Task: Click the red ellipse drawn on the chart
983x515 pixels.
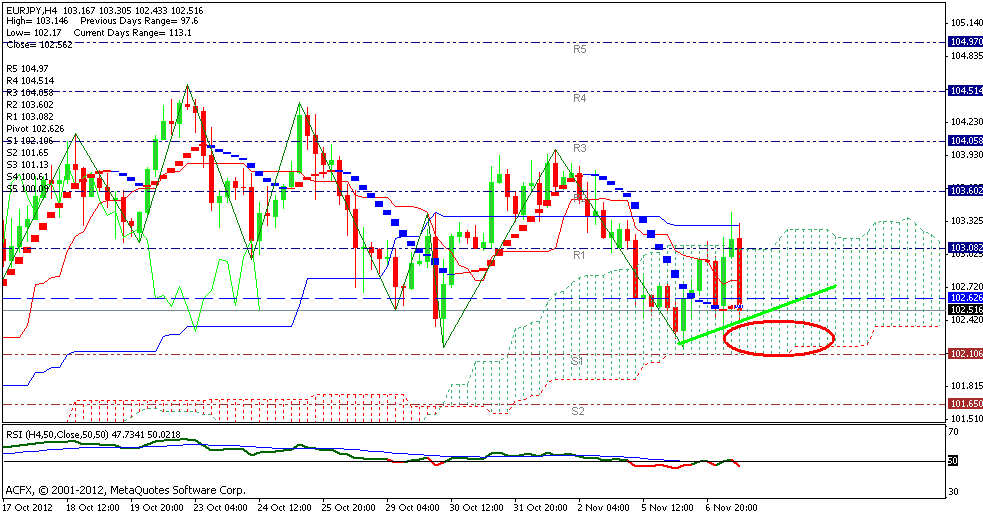Action: 778,337
